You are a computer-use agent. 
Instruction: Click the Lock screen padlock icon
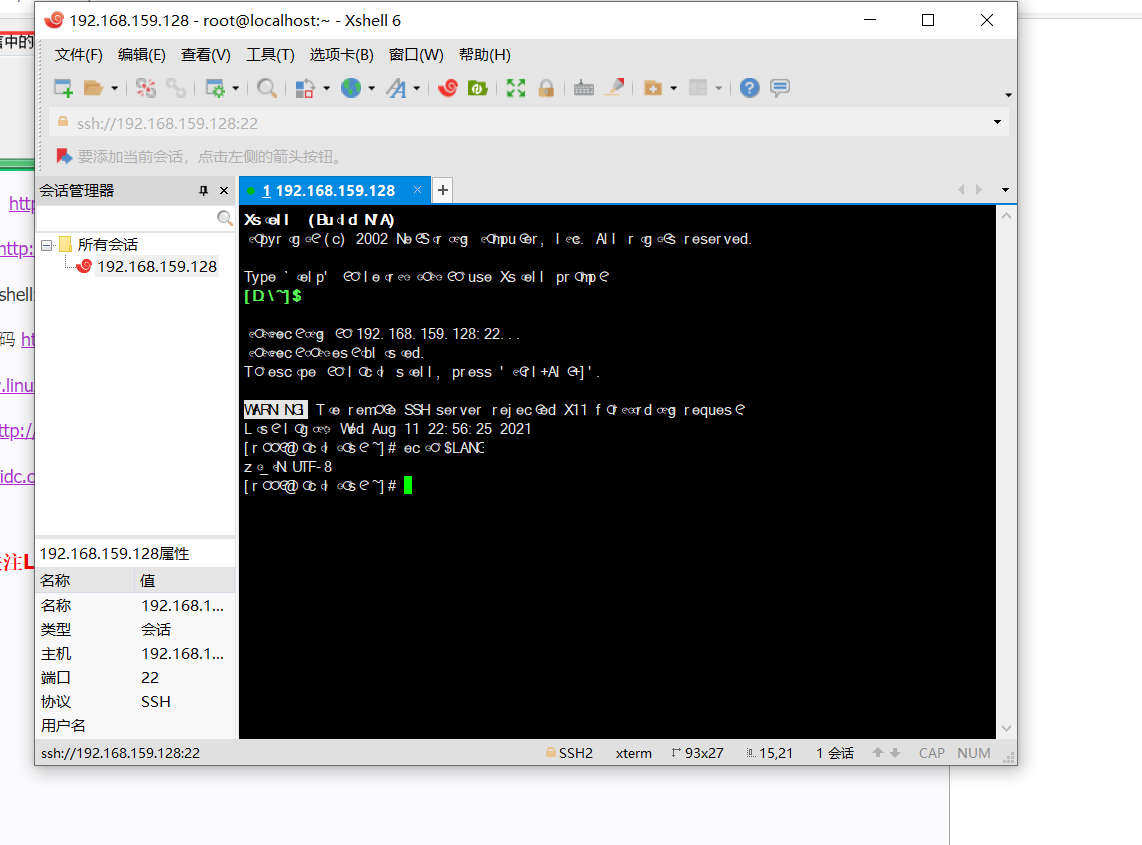coord(546,88)
